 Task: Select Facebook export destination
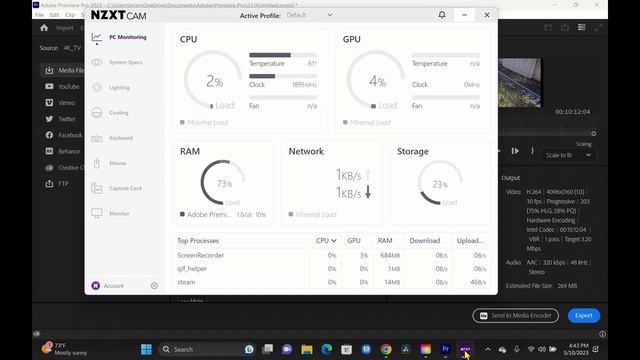pos(64,135)
